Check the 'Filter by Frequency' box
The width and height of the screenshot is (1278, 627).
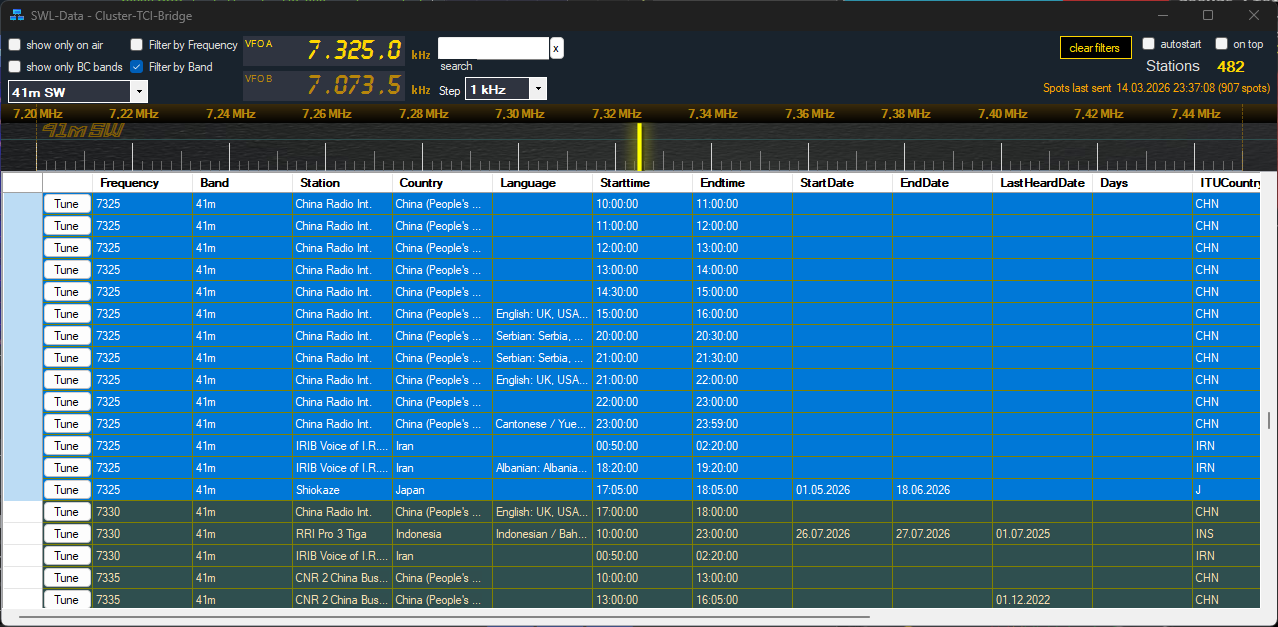click(x=137, y=45)
